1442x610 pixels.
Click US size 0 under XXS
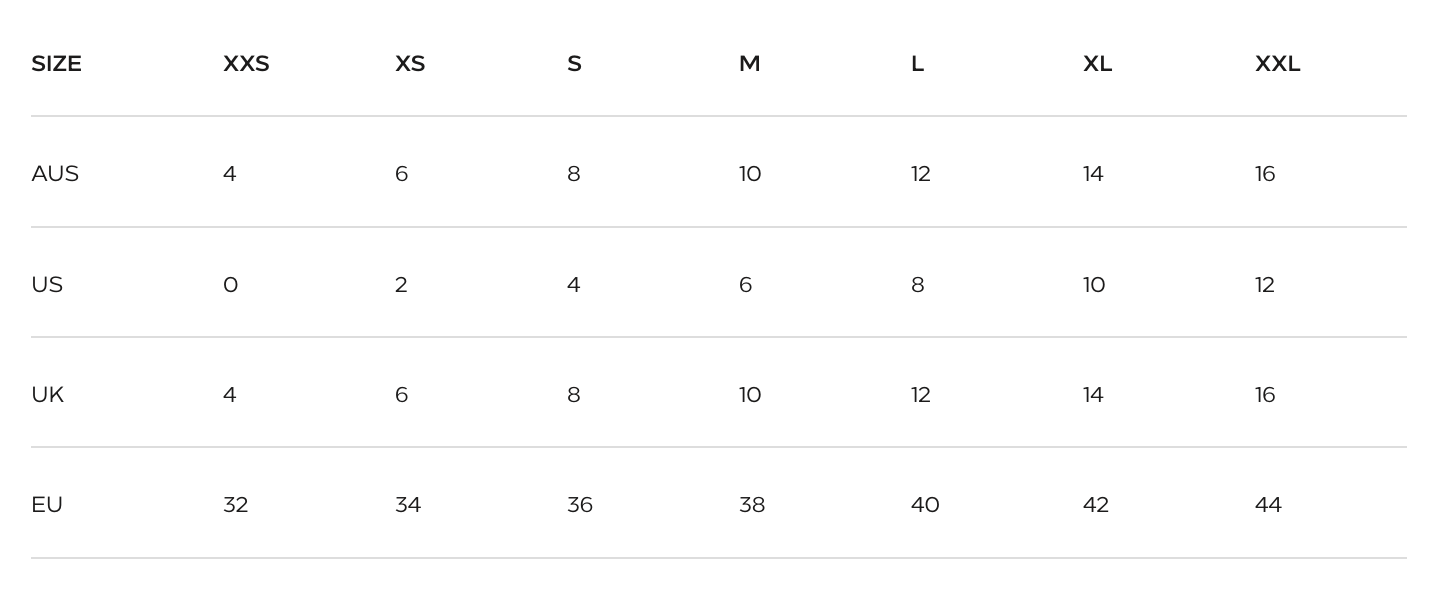(230, 285)
